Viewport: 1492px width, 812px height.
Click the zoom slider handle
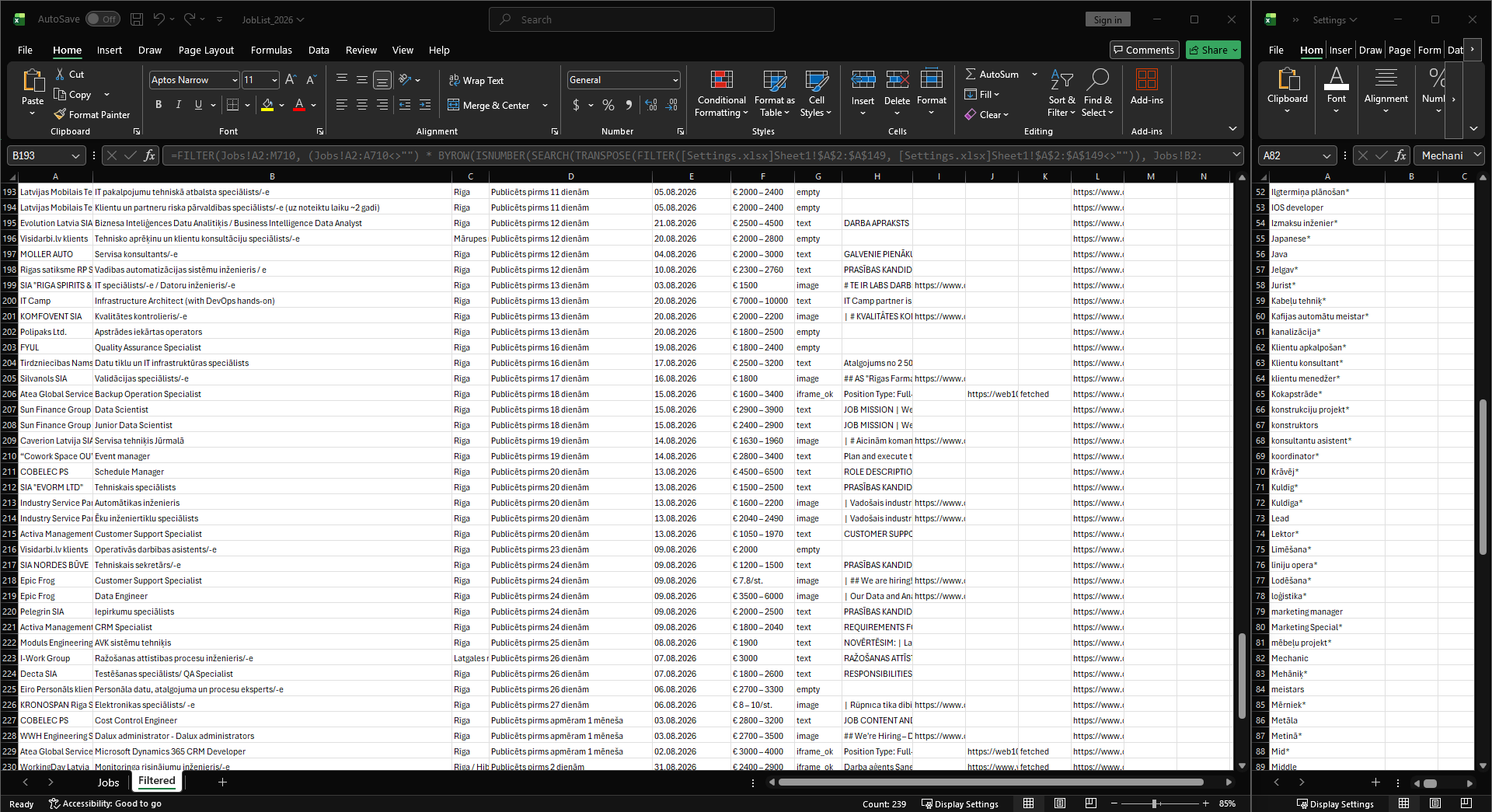(1155, 803)
